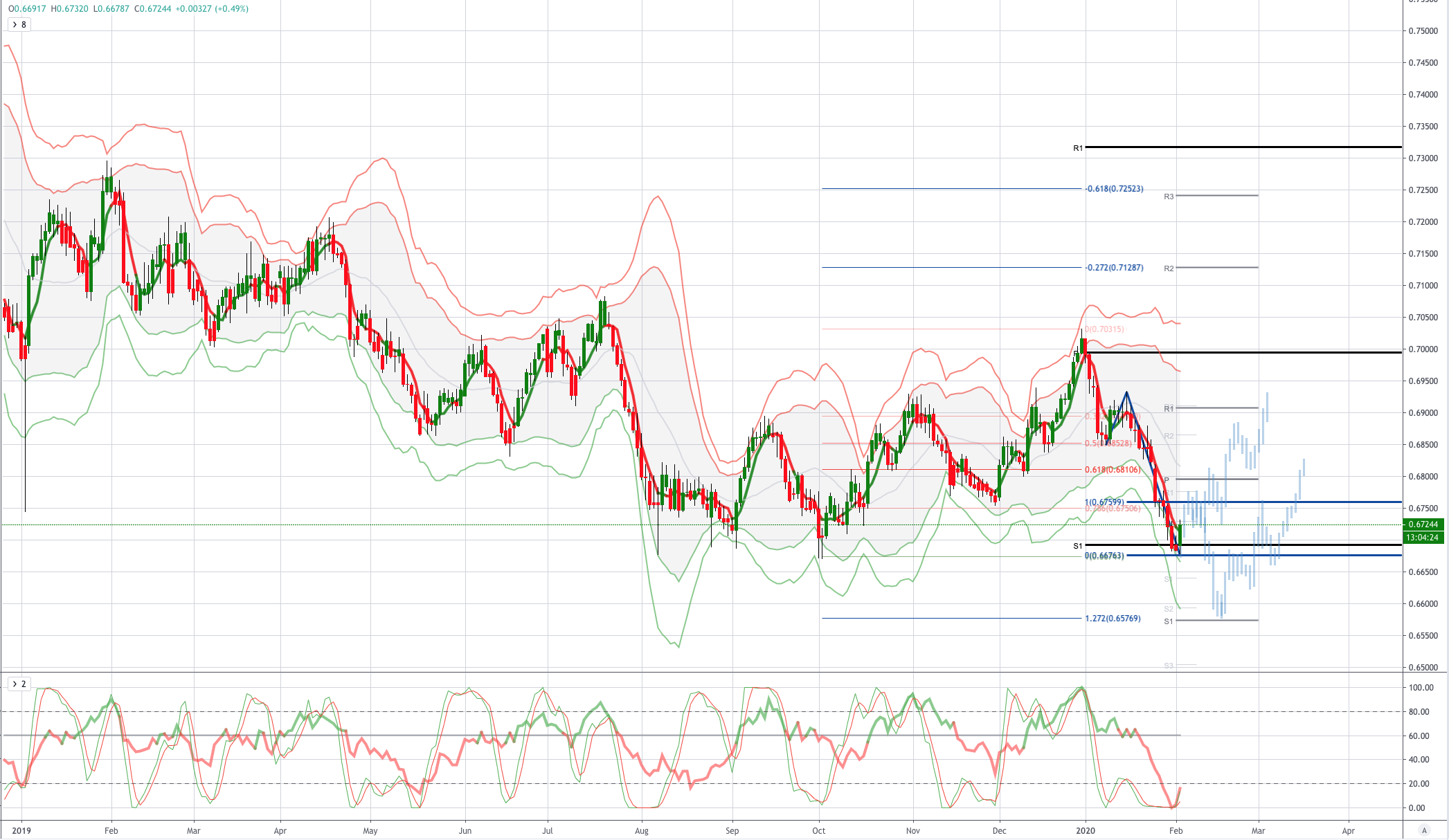1449x840 pixels.
Task: Click the Jun label on the time axis
Action: click(465, 831)
